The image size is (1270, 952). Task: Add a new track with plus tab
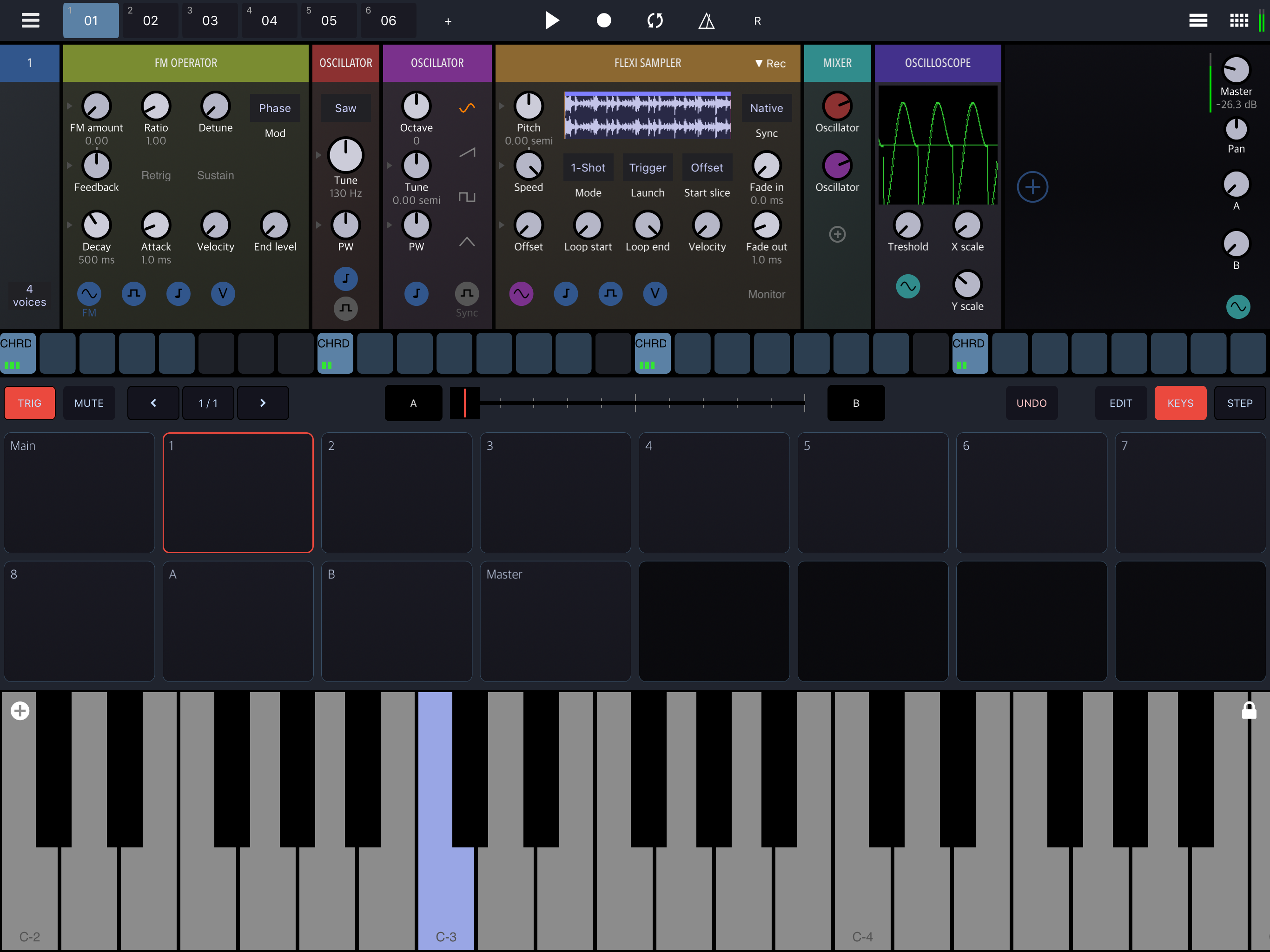tap(448, 21)
